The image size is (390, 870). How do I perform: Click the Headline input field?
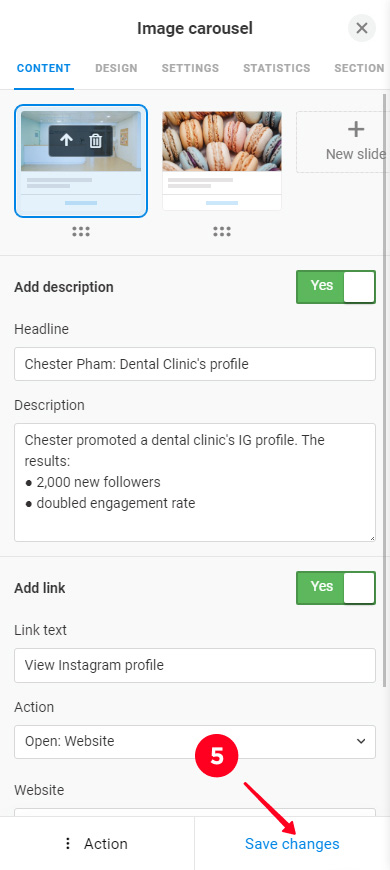195,364
